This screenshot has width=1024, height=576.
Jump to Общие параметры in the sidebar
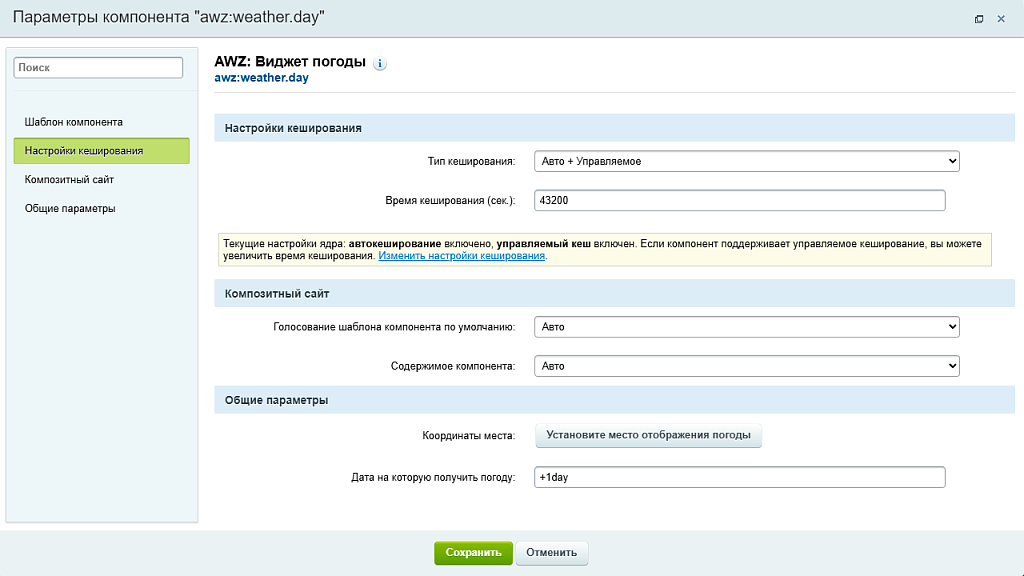pos(70,209)
